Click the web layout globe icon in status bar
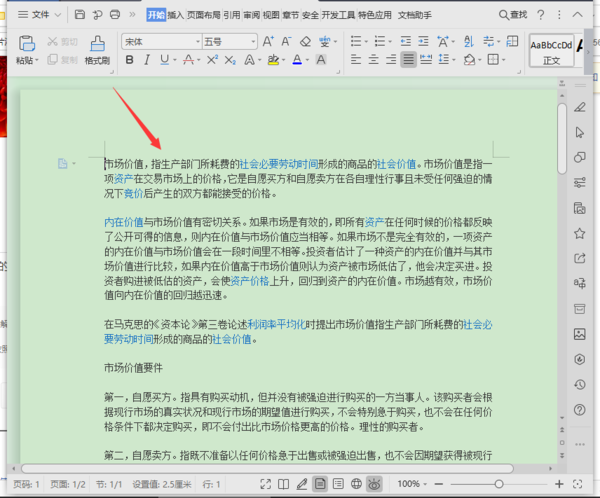This screenshot has height=498, width=600. (x=356, y=484)
